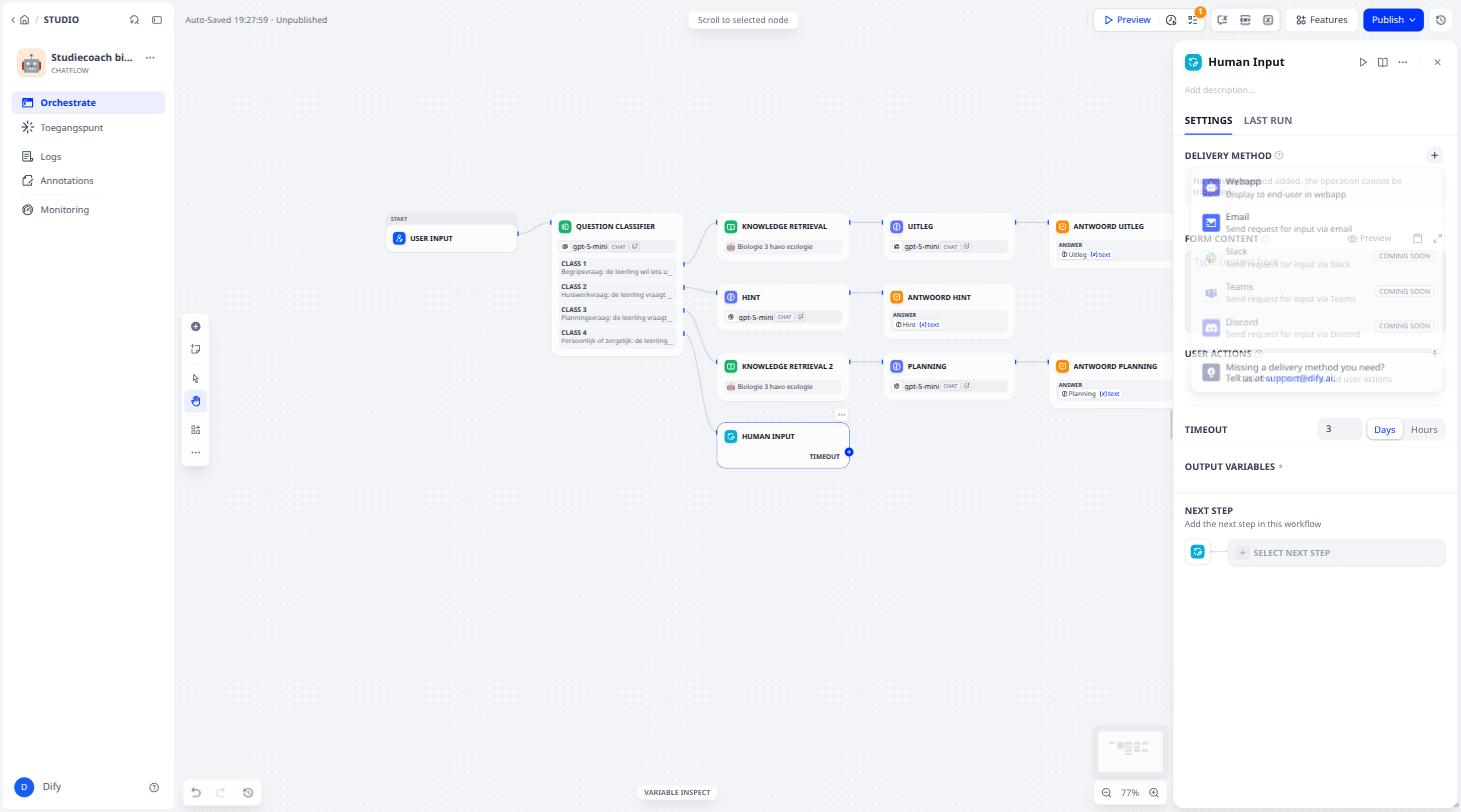Add a delivery method with plus icon
Viewport: 1461px width, 812px height.
coord(1435,155)
